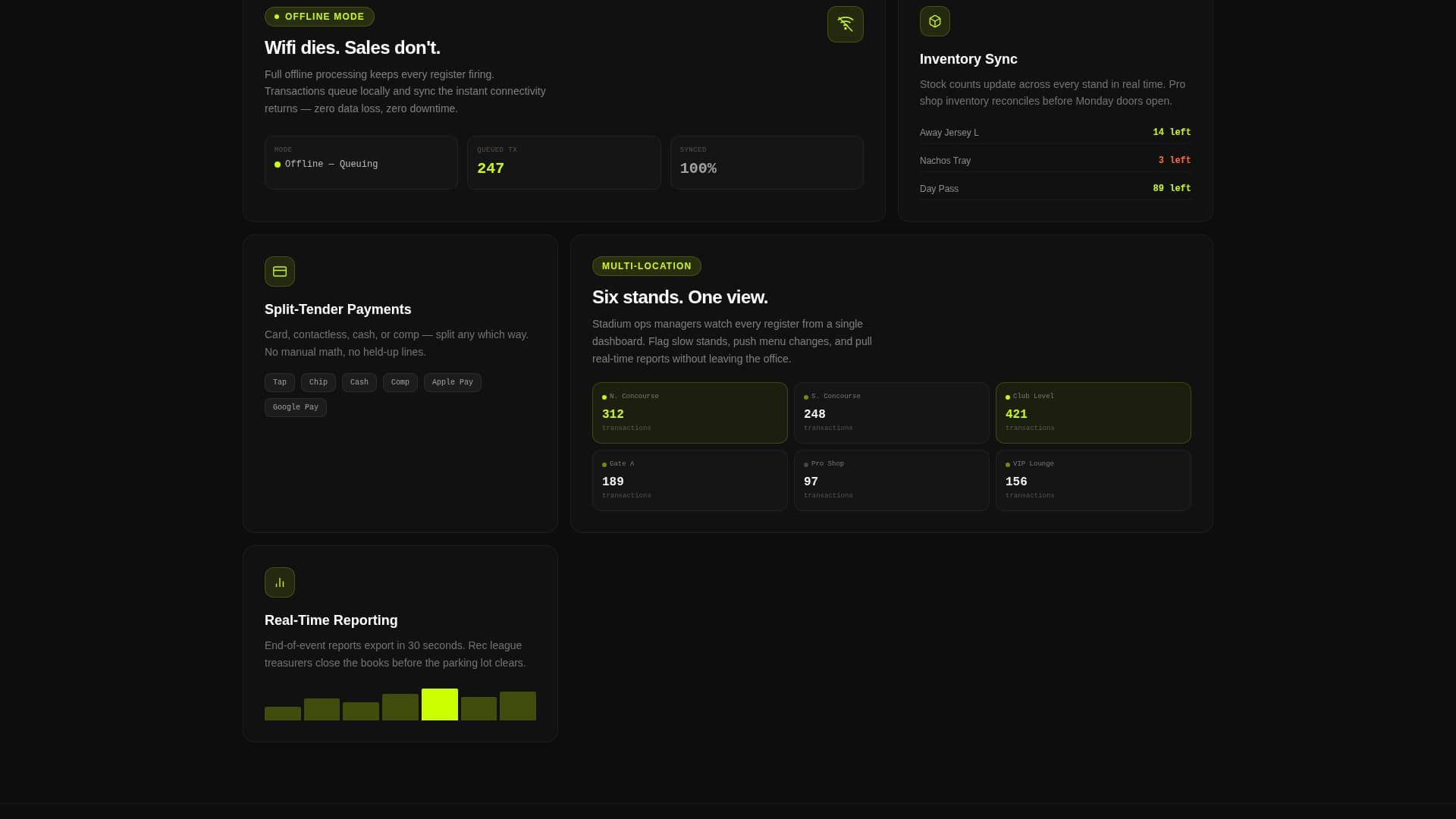The width and height of the screenshot is (1456, 819).
Task: Click the bright highlighted bar in report chart
Action: (440, 704)
